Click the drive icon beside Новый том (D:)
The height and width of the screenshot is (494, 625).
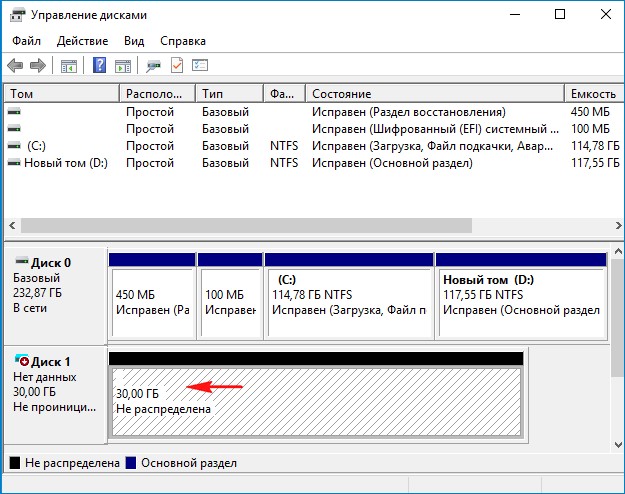tap(14, 163)
